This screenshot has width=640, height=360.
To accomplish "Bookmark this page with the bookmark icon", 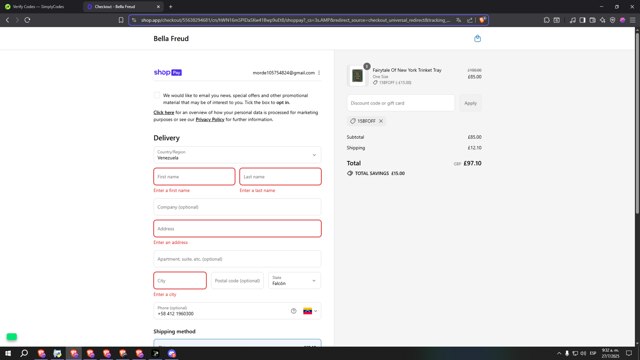I will coord(121,20).
